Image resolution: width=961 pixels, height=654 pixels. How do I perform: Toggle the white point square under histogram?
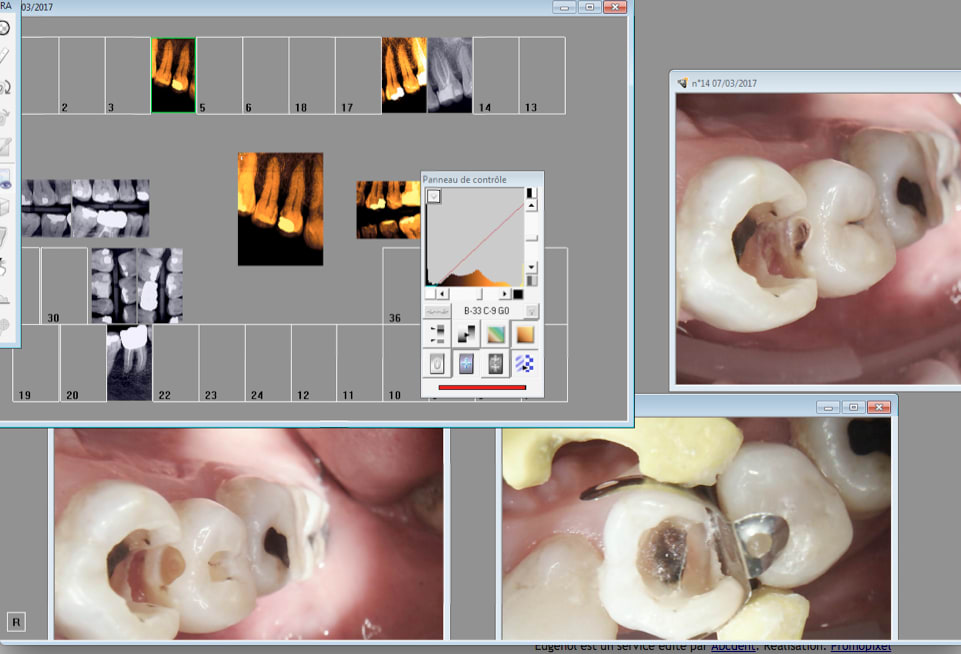430,294
